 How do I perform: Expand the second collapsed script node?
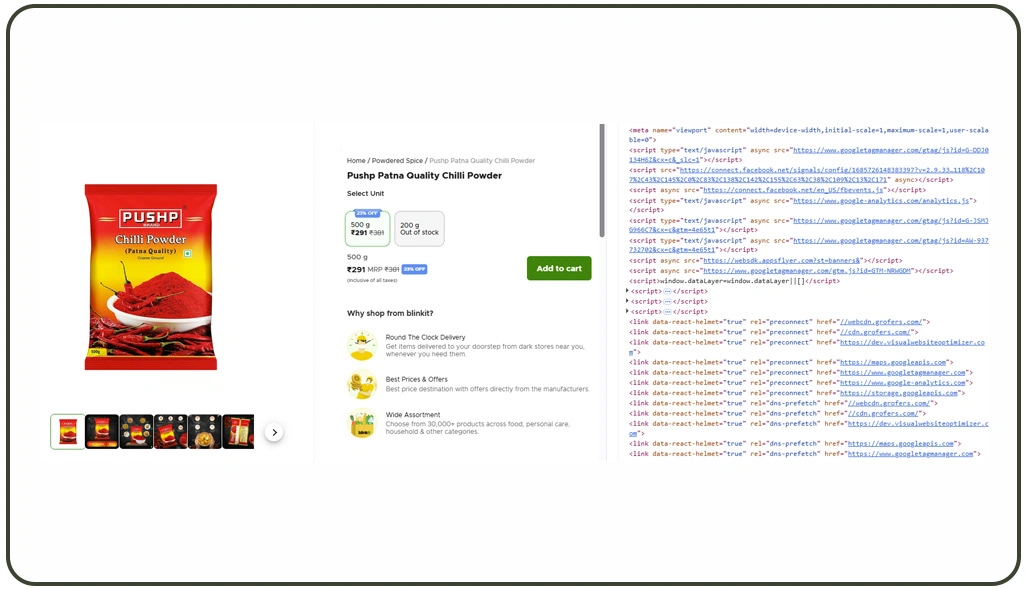627,301
